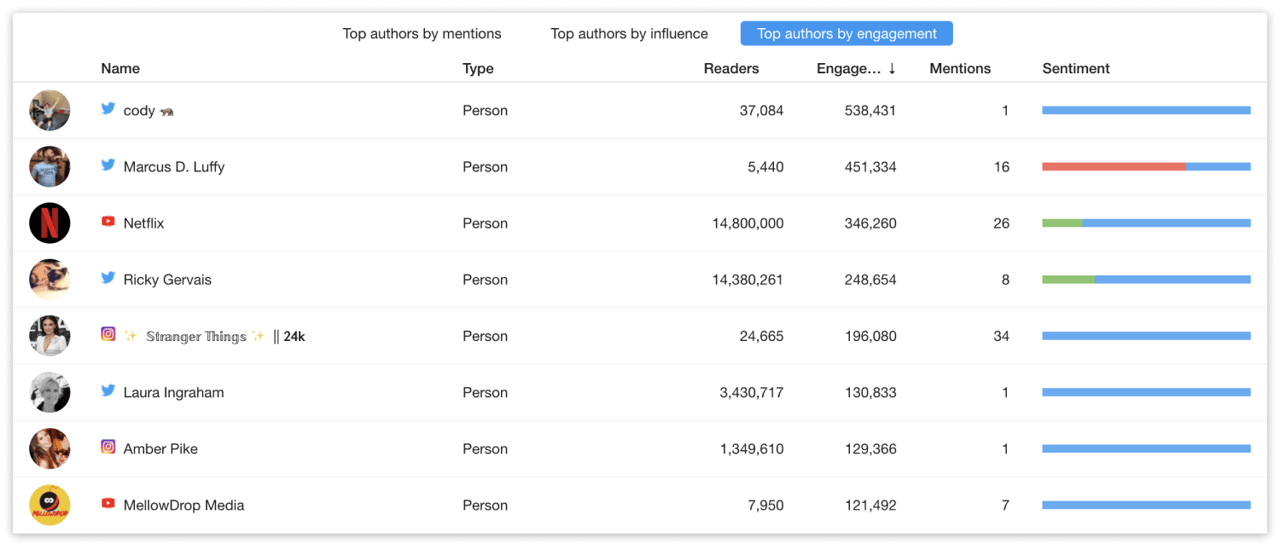Select the Top authors by engagement tab

pyautogui.click(x=846, y=34)
